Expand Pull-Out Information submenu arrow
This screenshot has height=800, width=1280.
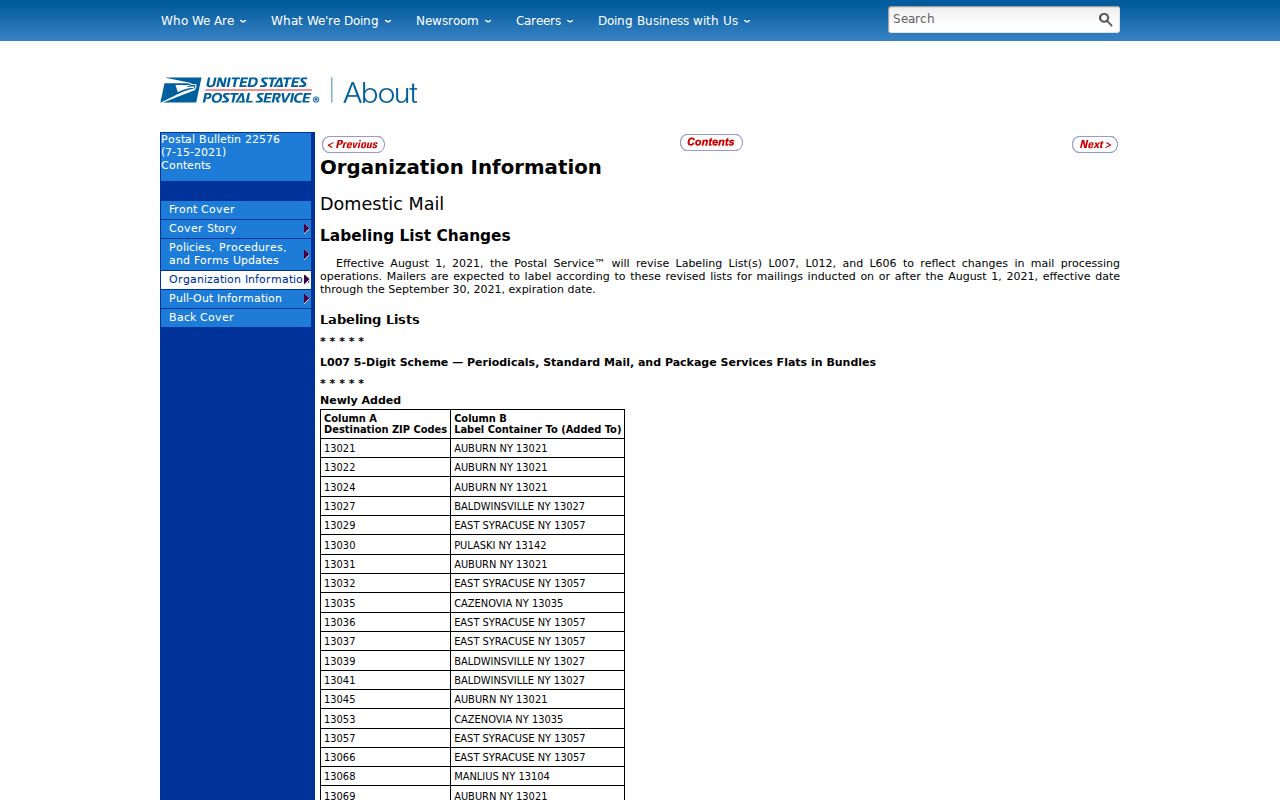pos(306,298)
